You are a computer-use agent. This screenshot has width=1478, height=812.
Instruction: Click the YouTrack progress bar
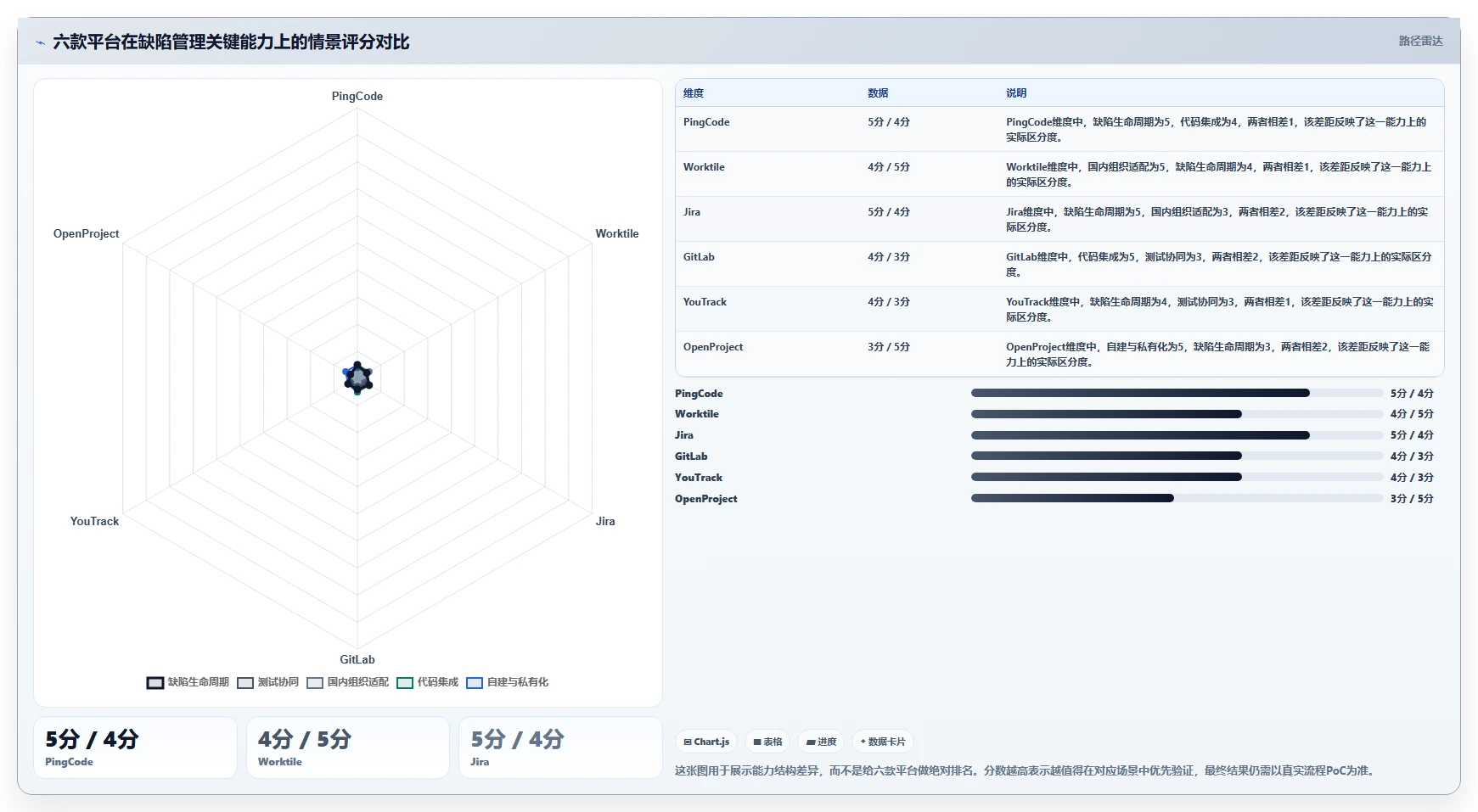coord(1177,477)
